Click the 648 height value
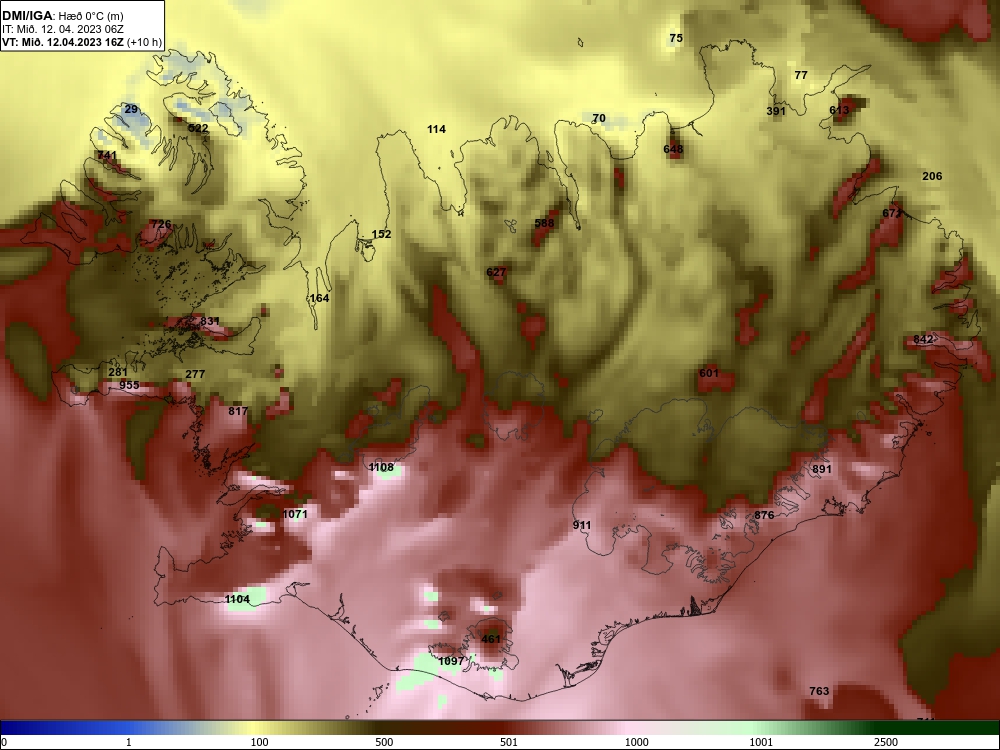The height and width of the screenshot is (750, 1000). 673,149
